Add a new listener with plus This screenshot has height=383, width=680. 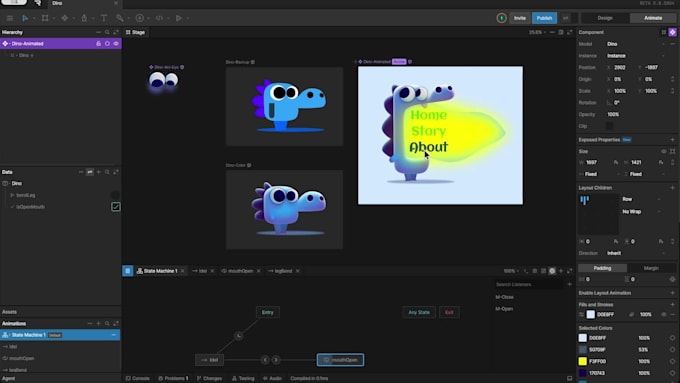(x=569, y=285)
